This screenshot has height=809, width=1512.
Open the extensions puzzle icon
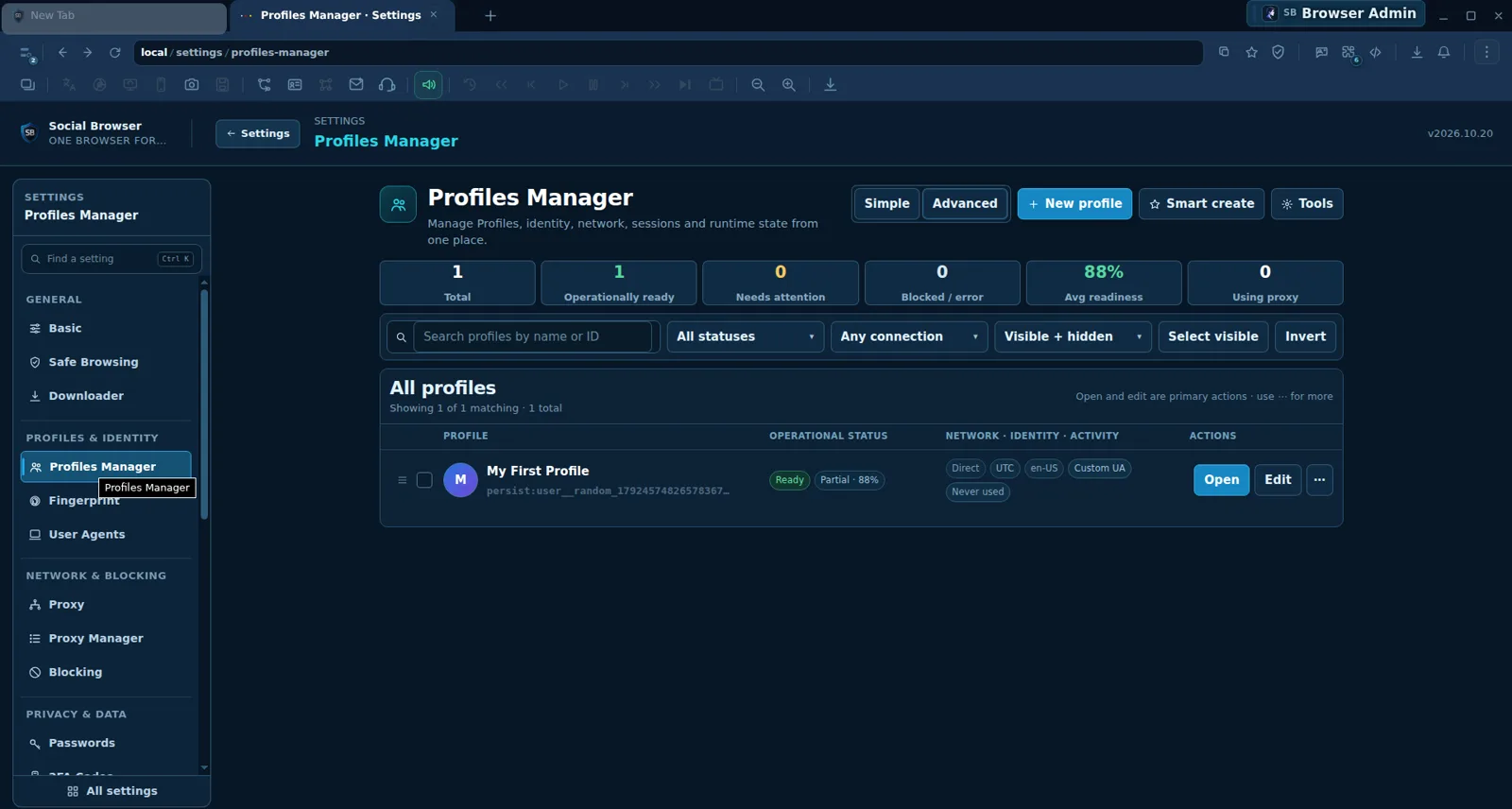pyautogui.click(x=1349, y=53)
